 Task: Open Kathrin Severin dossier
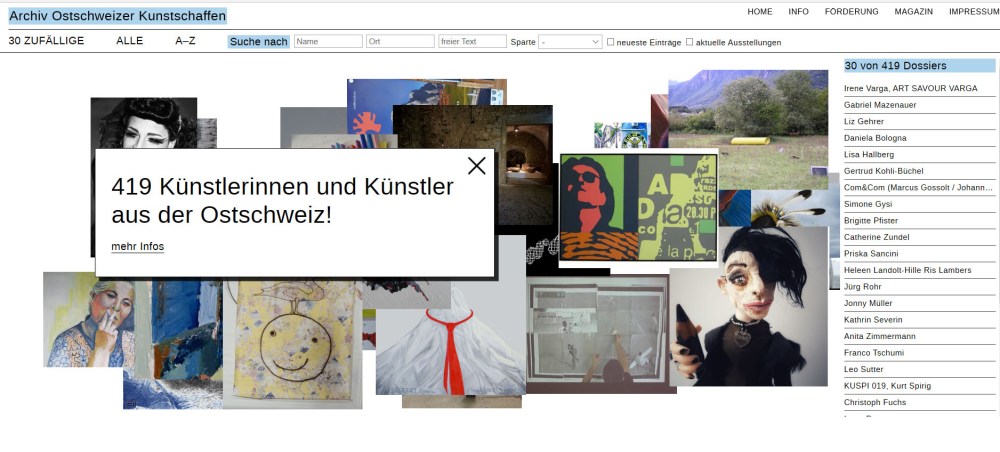coord(919,320)
